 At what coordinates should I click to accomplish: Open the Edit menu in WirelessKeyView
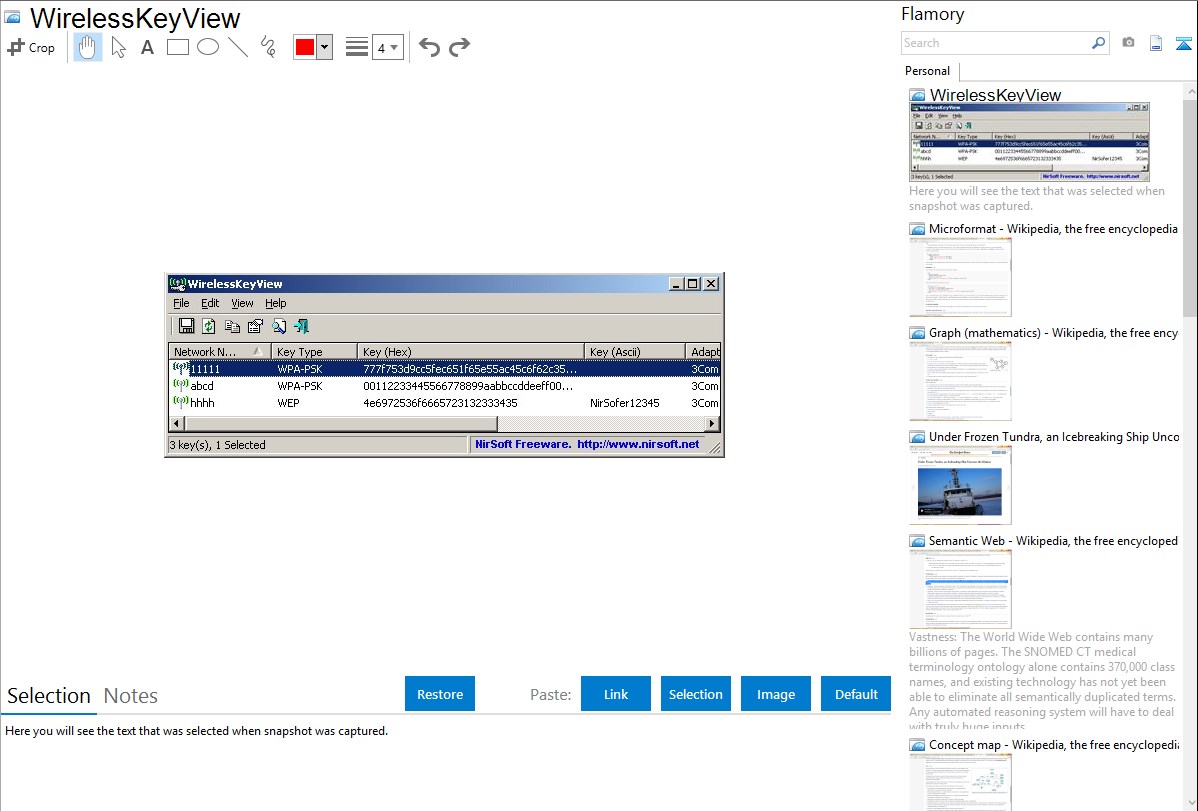pyautogui.click(x=210, y=303)
